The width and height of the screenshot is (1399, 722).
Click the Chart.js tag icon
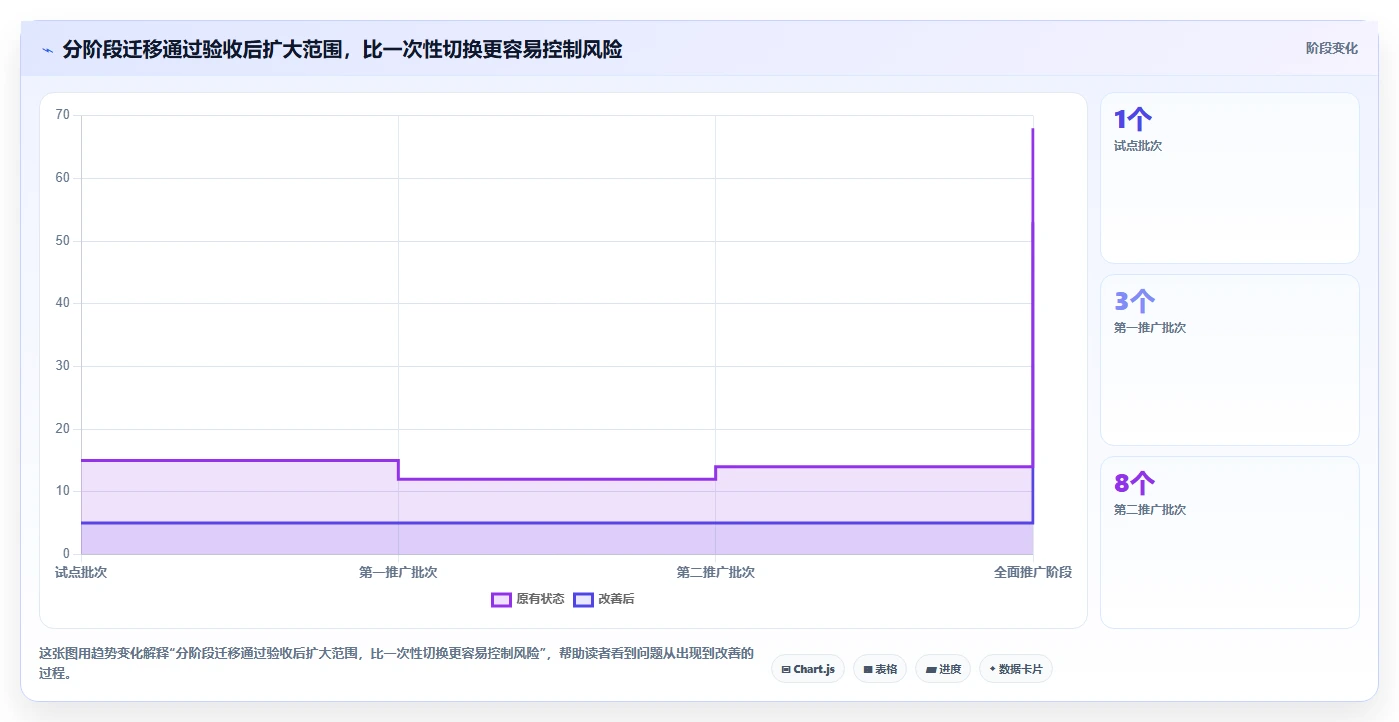coord(786,669)
